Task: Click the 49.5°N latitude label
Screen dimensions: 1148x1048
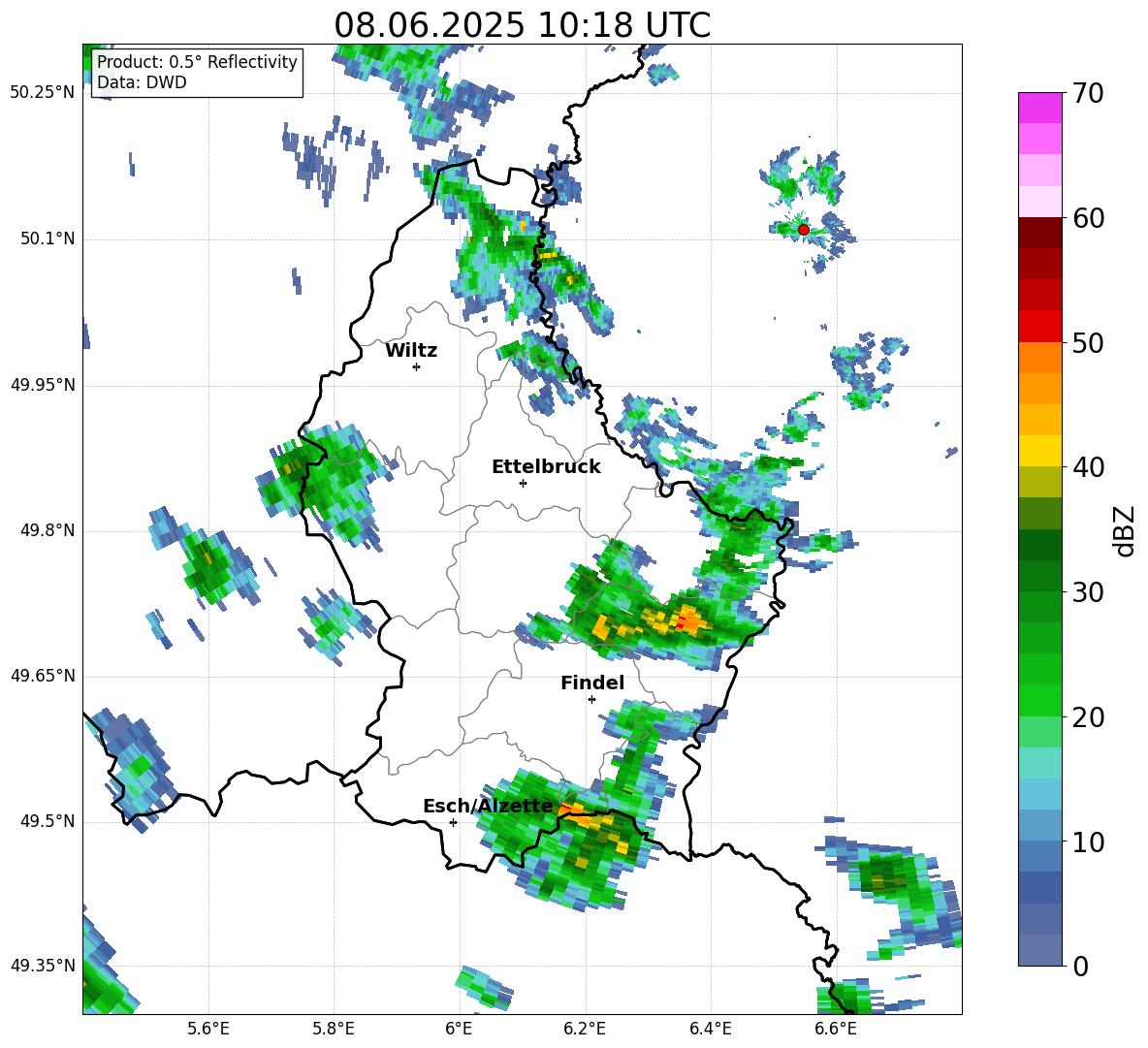Action: pyautogui.click(x=48, y=821)
